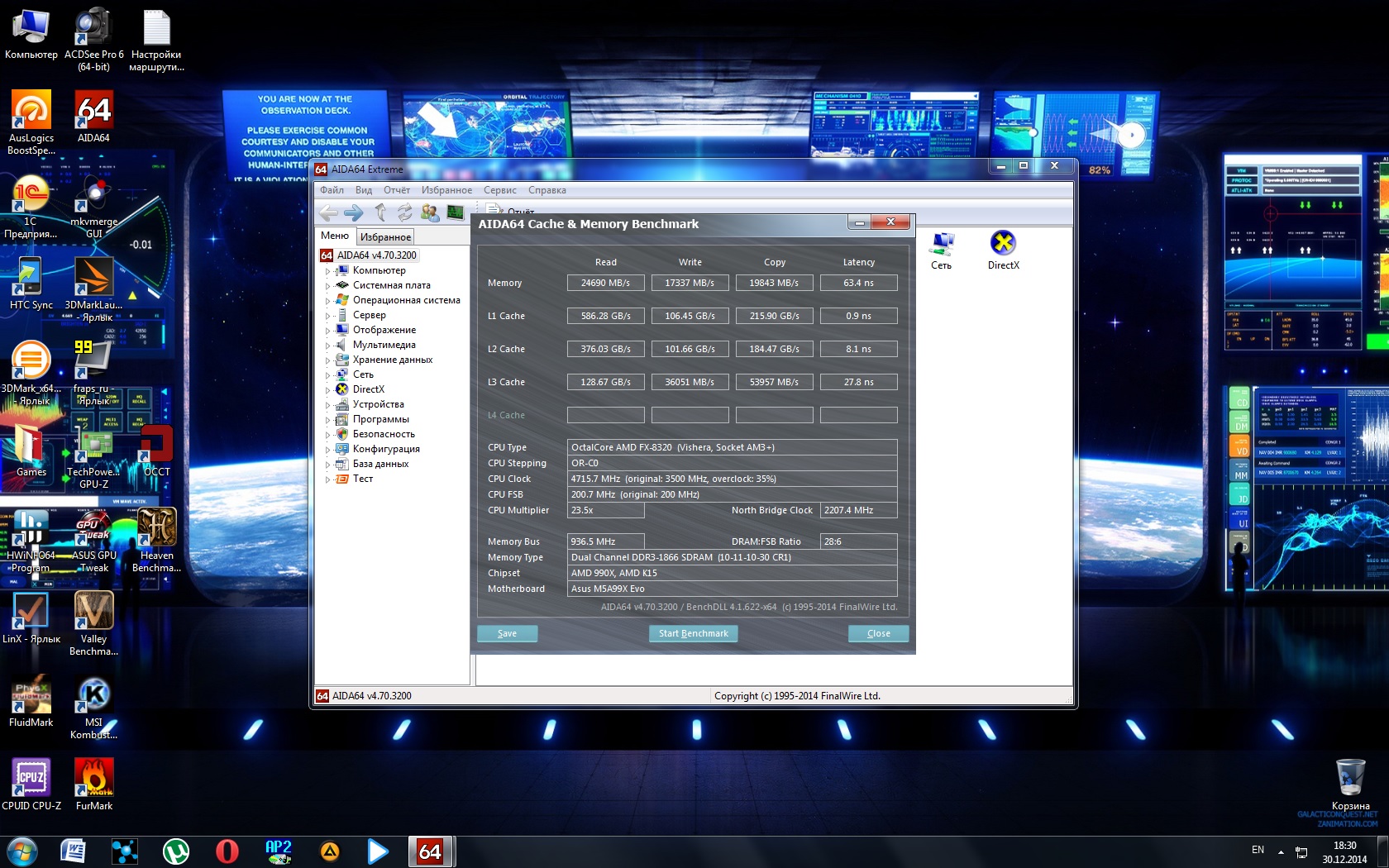Click the Refresh arrows toolbar icon
The height and width of the screenshot is (868, 1389).
click(x=404, y=213)
